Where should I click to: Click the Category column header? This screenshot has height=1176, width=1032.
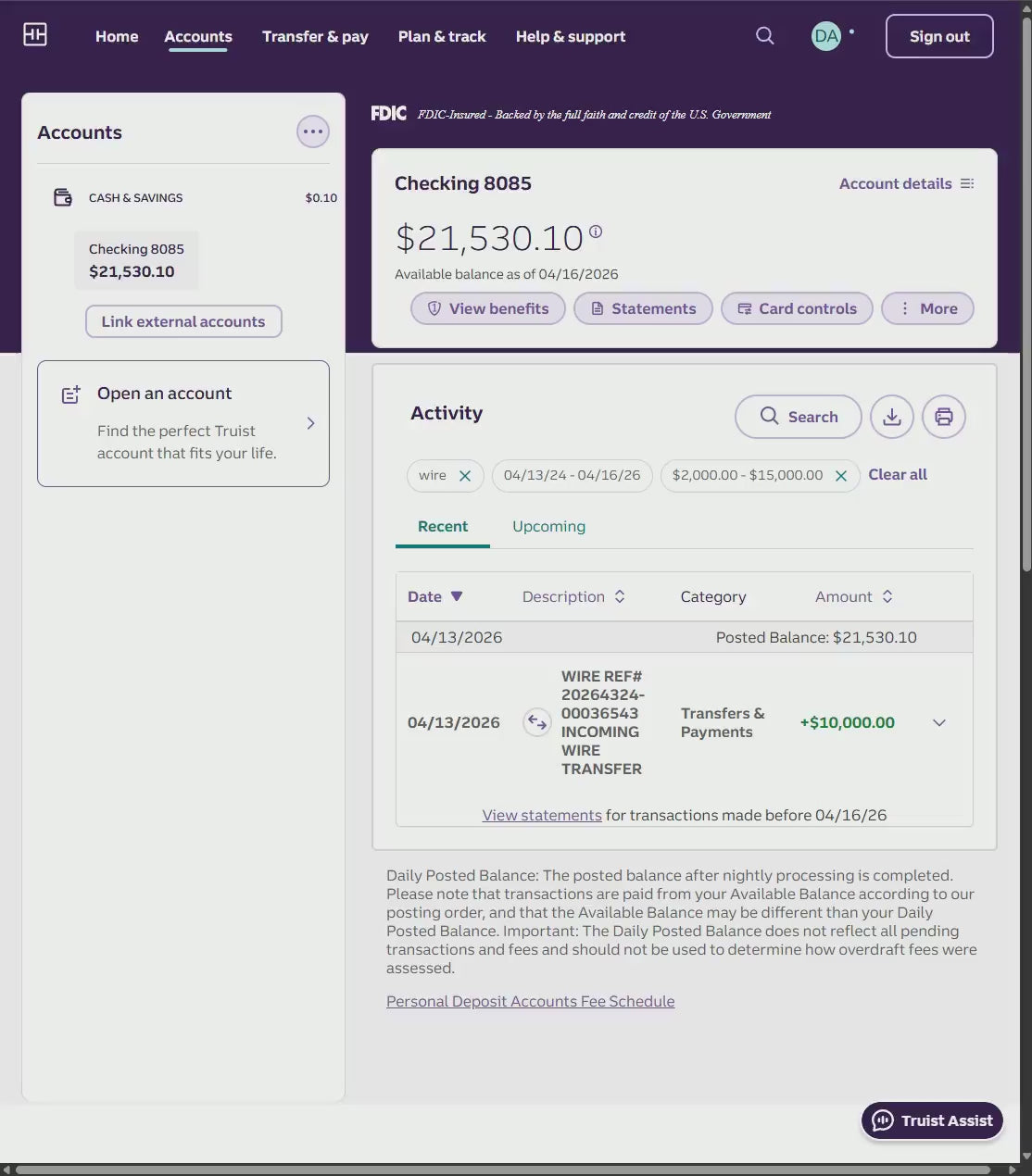coord(713,596)
